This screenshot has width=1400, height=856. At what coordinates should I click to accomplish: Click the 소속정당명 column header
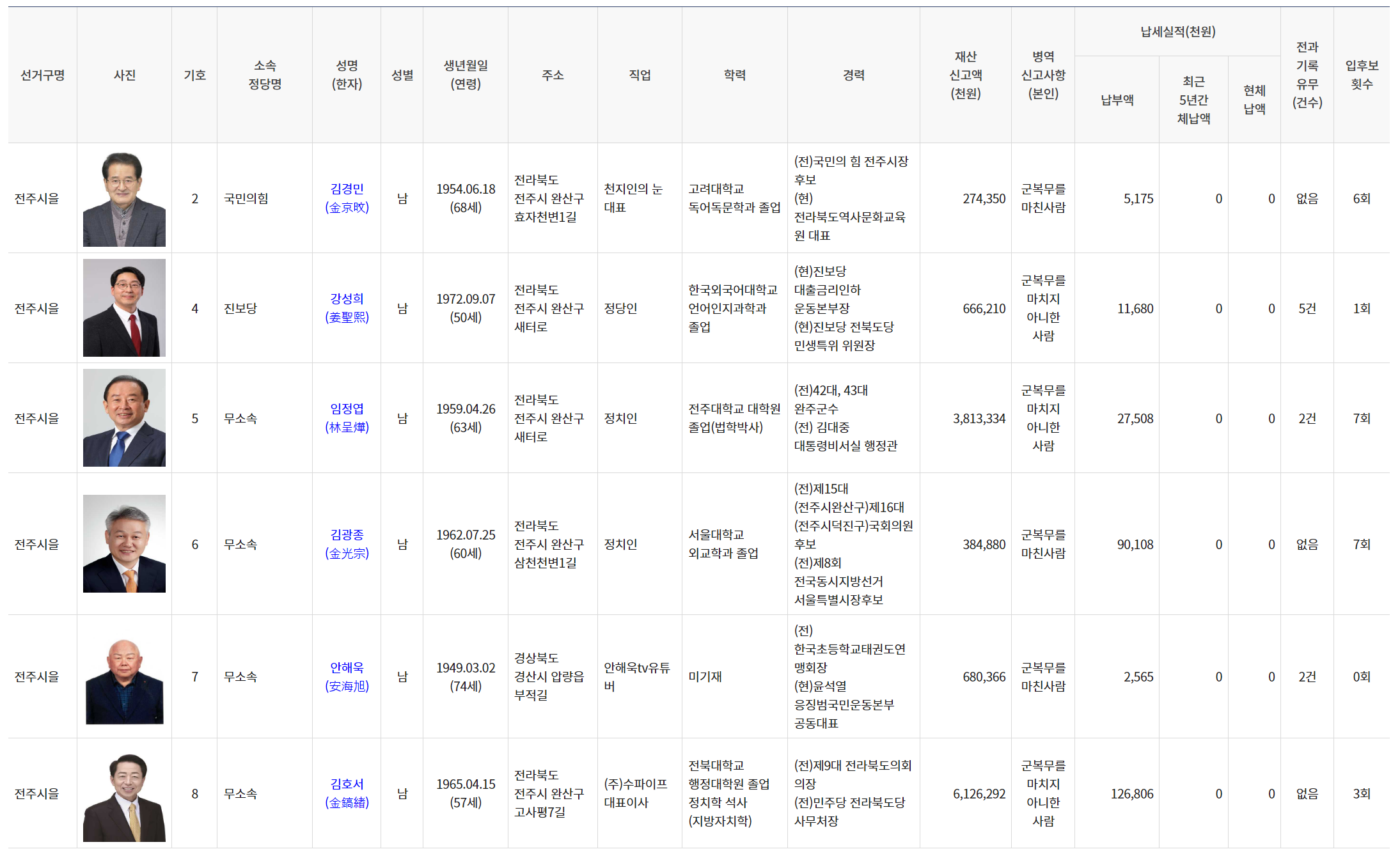[x=265, y=75]
